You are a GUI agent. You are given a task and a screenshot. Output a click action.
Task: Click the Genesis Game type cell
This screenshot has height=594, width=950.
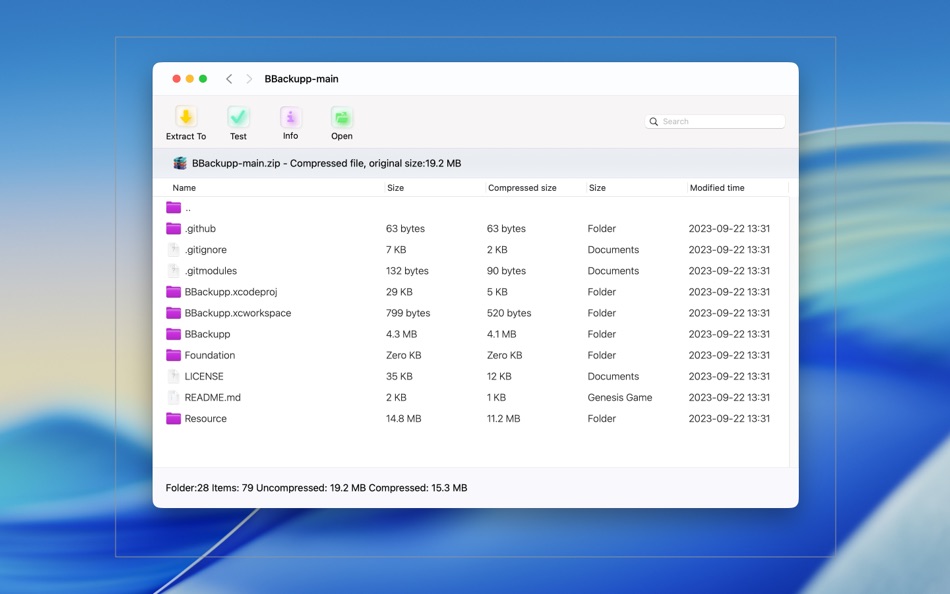[620, 398]
